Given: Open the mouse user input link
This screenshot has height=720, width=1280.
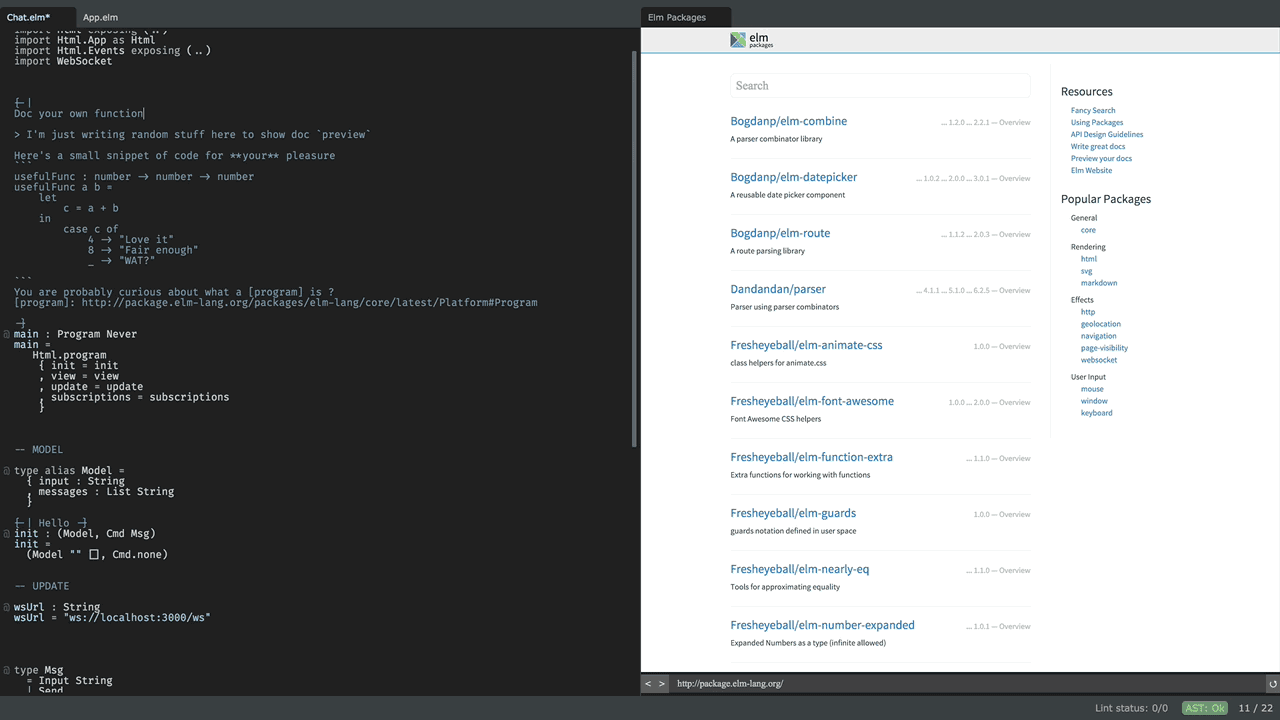Looking at the screenshot, I should point(1092,389).
